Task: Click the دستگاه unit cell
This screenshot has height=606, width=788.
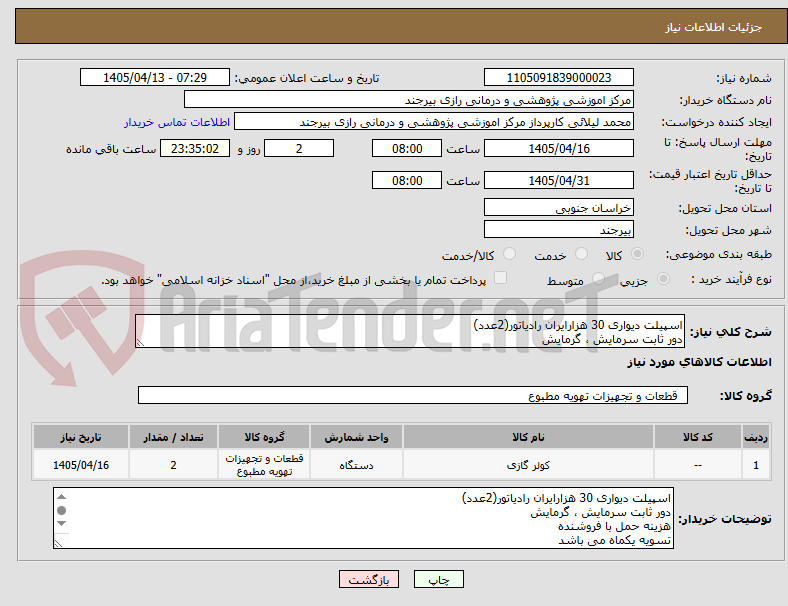Action: point(356,465)
